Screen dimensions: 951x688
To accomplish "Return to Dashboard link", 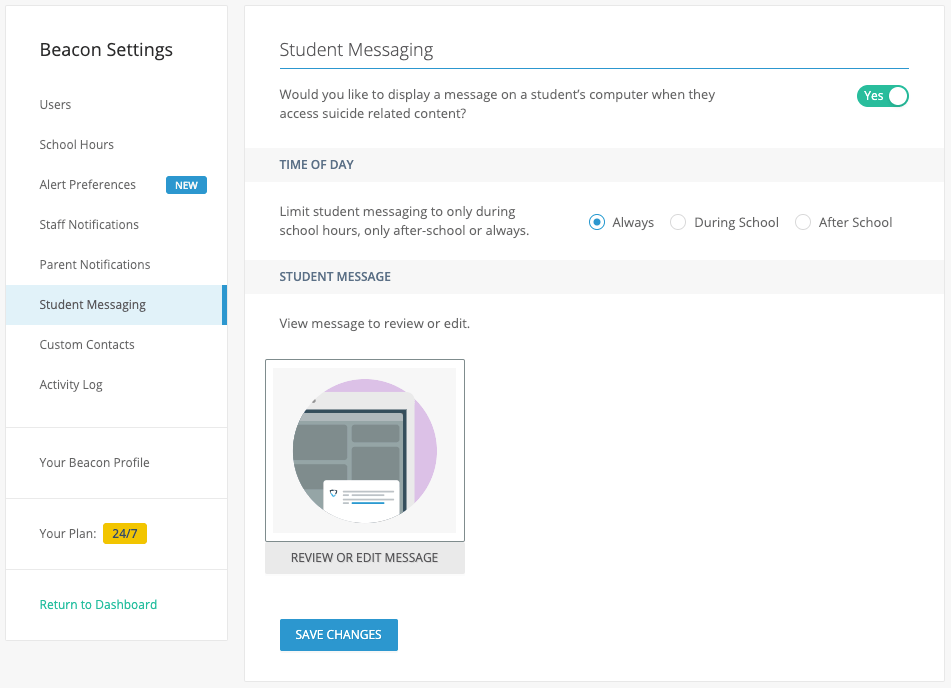I will tap(98, 604).
